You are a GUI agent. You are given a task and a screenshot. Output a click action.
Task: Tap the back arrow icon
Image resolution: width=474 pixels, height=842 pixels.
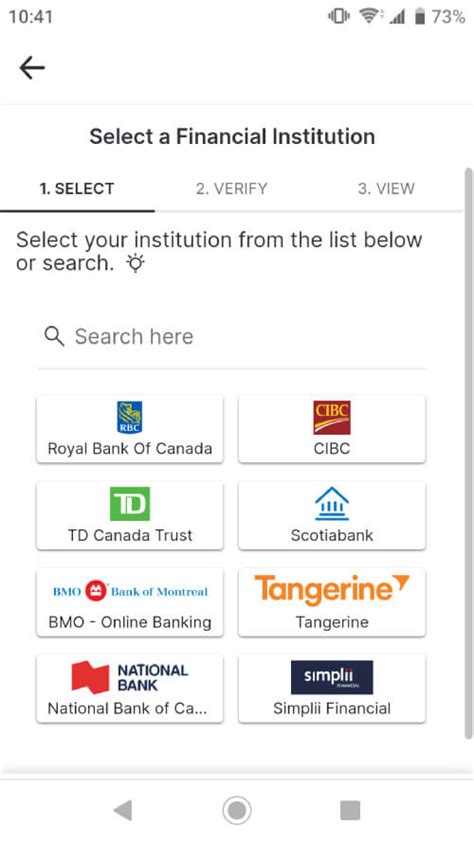32,68
